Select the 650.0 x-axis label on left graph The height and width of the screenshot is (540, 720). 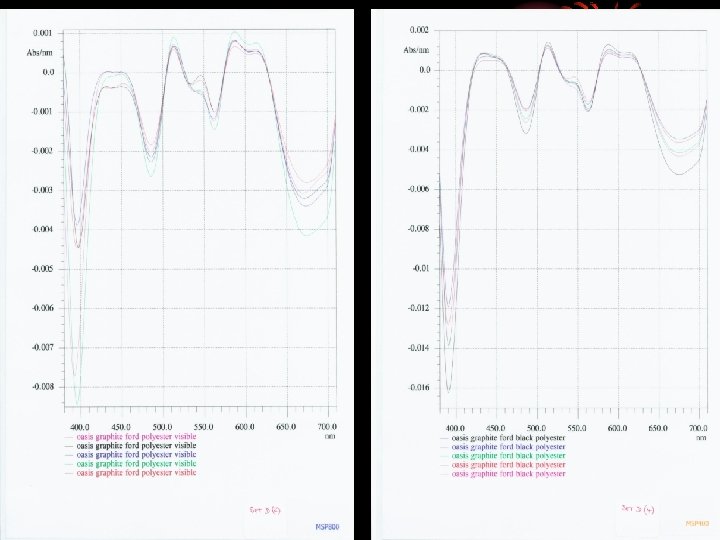click(286, 427)
